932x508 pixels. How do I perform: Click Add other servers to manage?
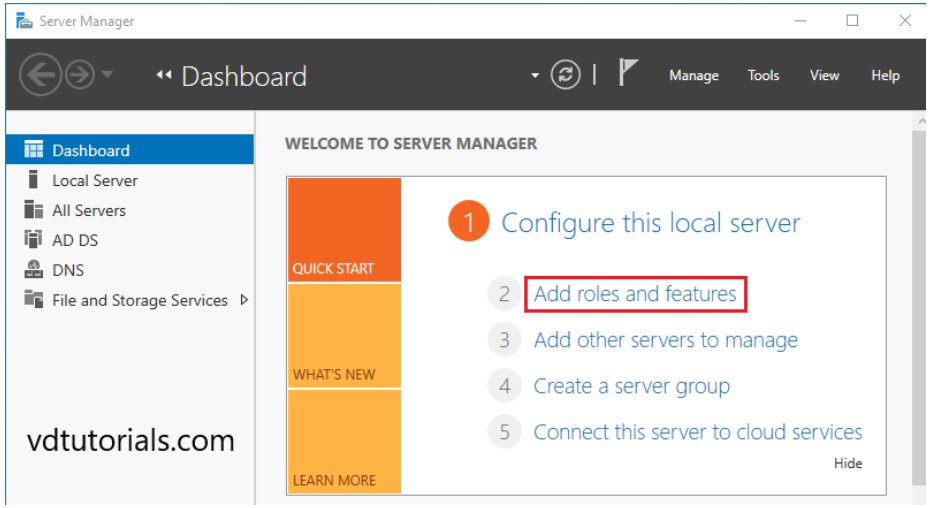pos(665,340)
